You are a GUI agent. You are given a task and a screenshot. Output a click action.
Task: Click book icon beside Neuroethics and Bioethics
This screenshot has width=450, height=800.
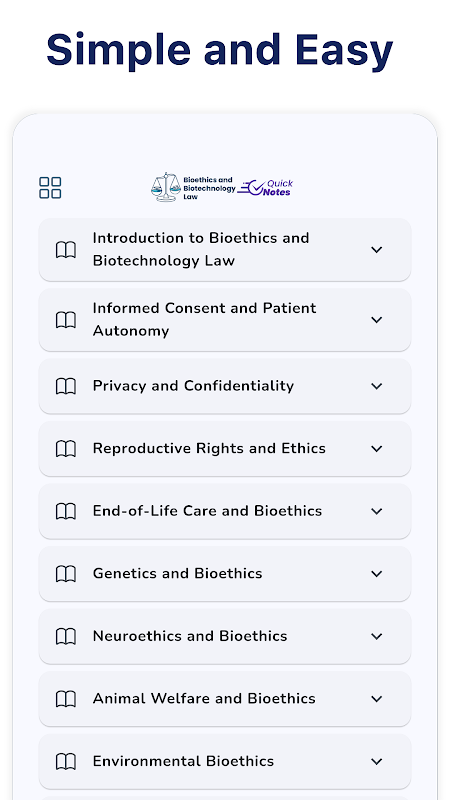point(66,636)
